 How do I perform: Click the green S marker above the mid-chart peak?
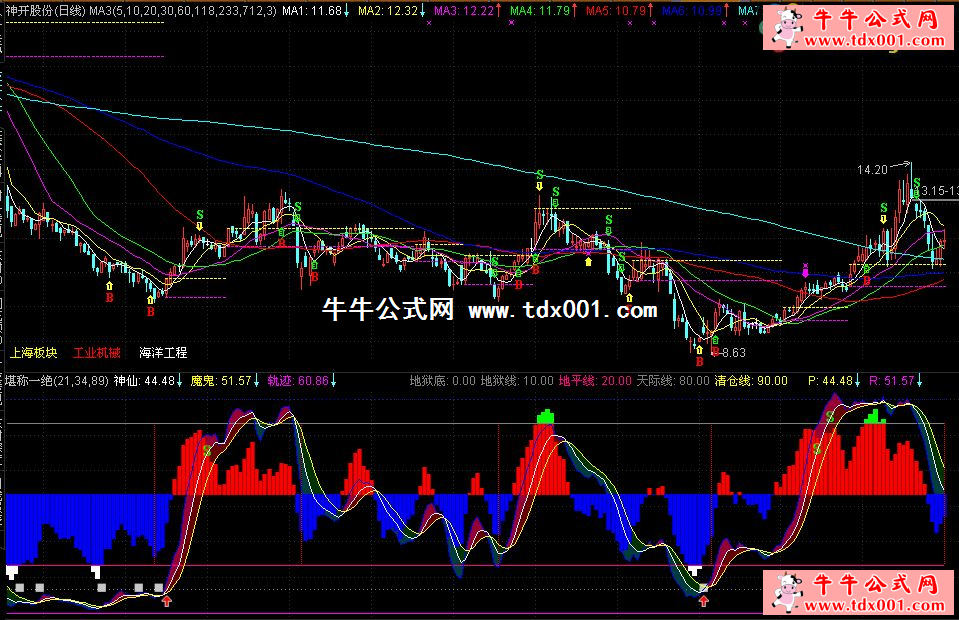click(x=540, y=175)
